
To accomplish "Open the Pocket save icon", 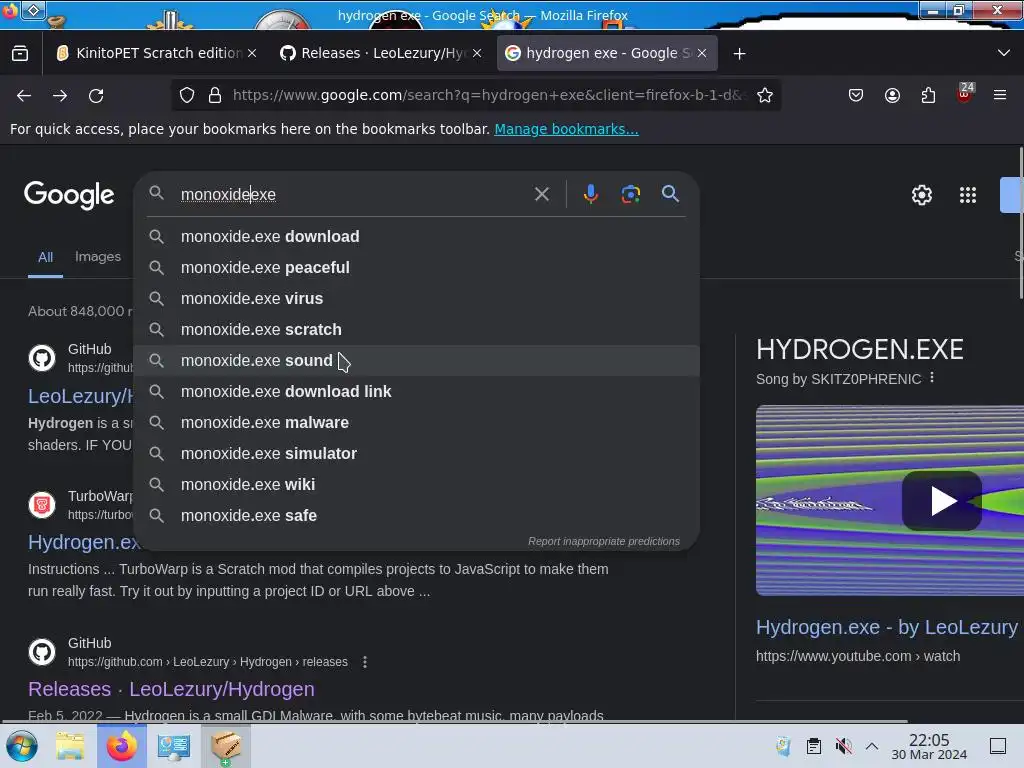I will (856, 95).
